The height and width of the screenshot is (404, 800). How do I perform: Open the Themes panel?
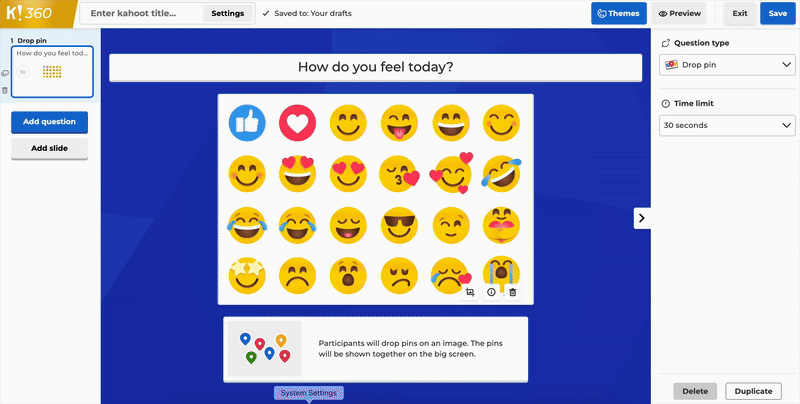(618, 14)
